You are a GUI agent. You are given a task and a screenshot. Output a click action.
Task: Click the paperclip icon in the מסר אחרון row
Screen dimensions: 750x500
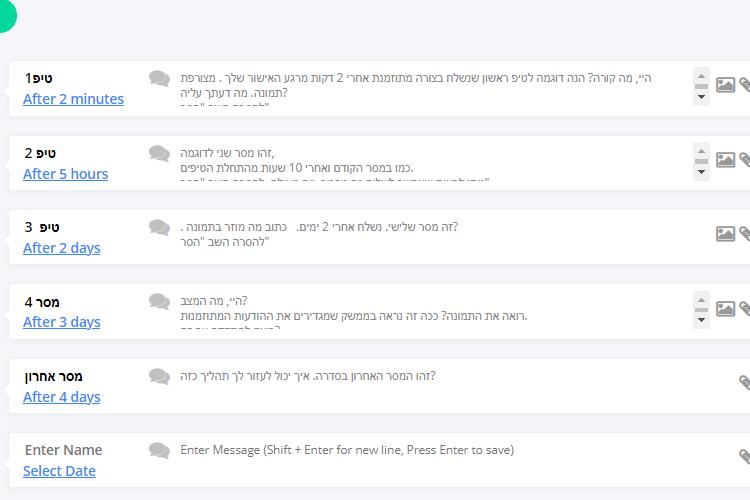click(x=744, y=382)
